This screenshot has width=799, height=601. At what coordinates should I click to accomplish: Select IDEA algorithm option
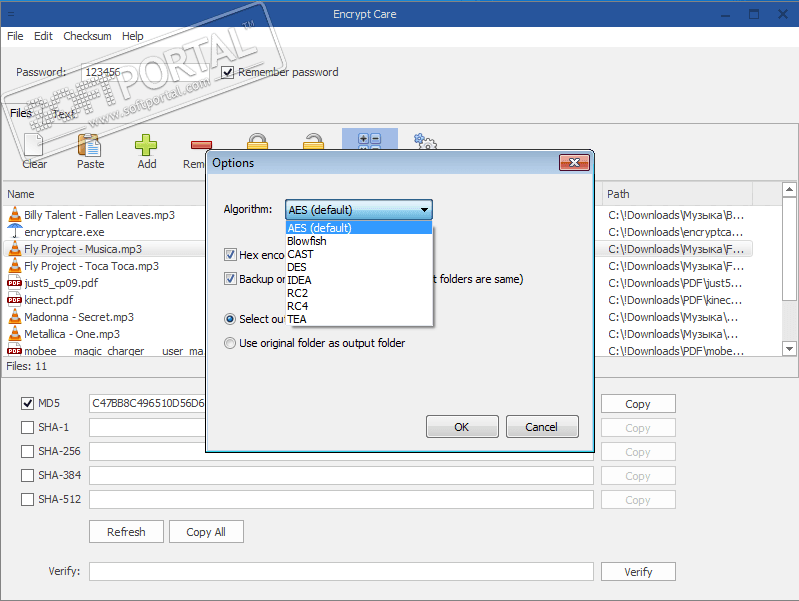click(359, 280)
